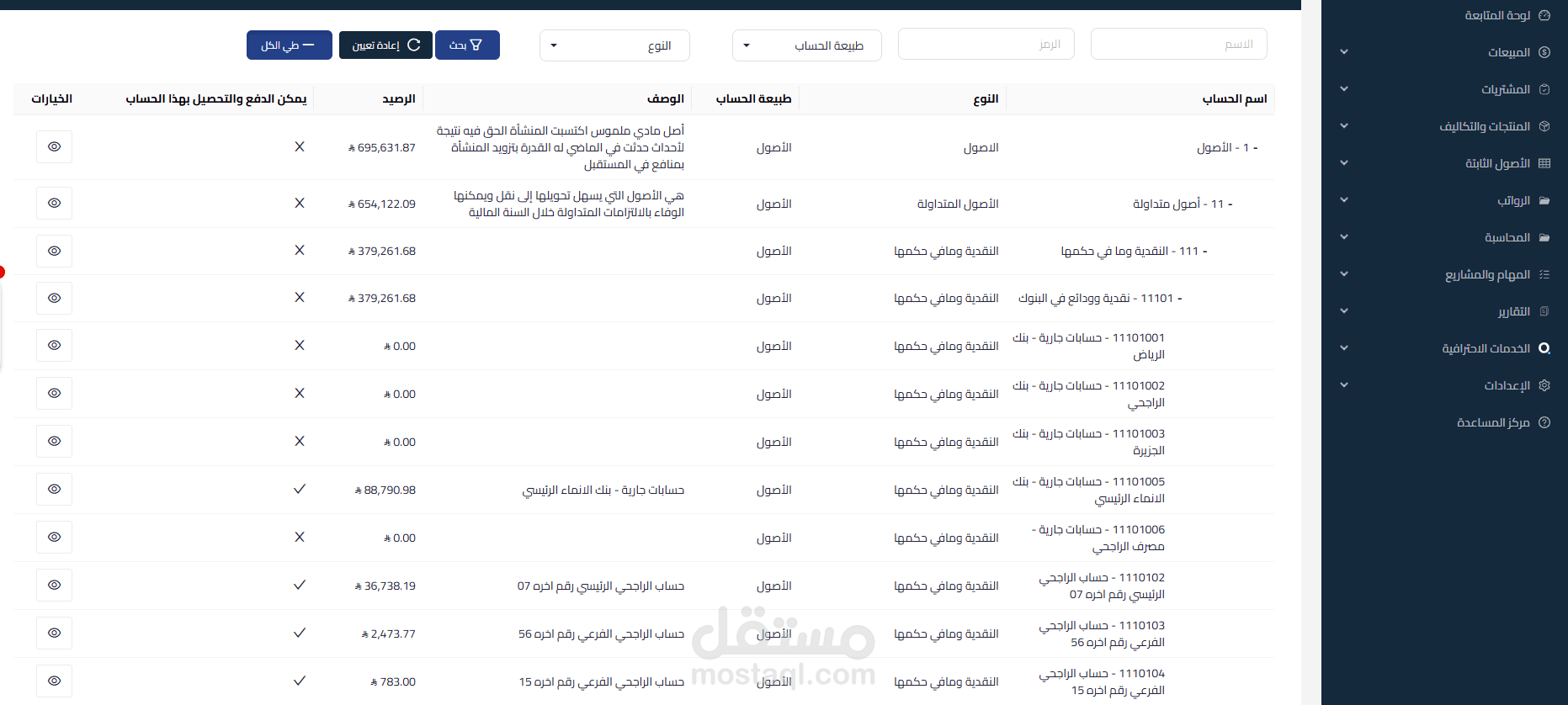View account 11101002 بنك الراجحي details
This screenshot has width=1568, height=705.
point(55,393)
